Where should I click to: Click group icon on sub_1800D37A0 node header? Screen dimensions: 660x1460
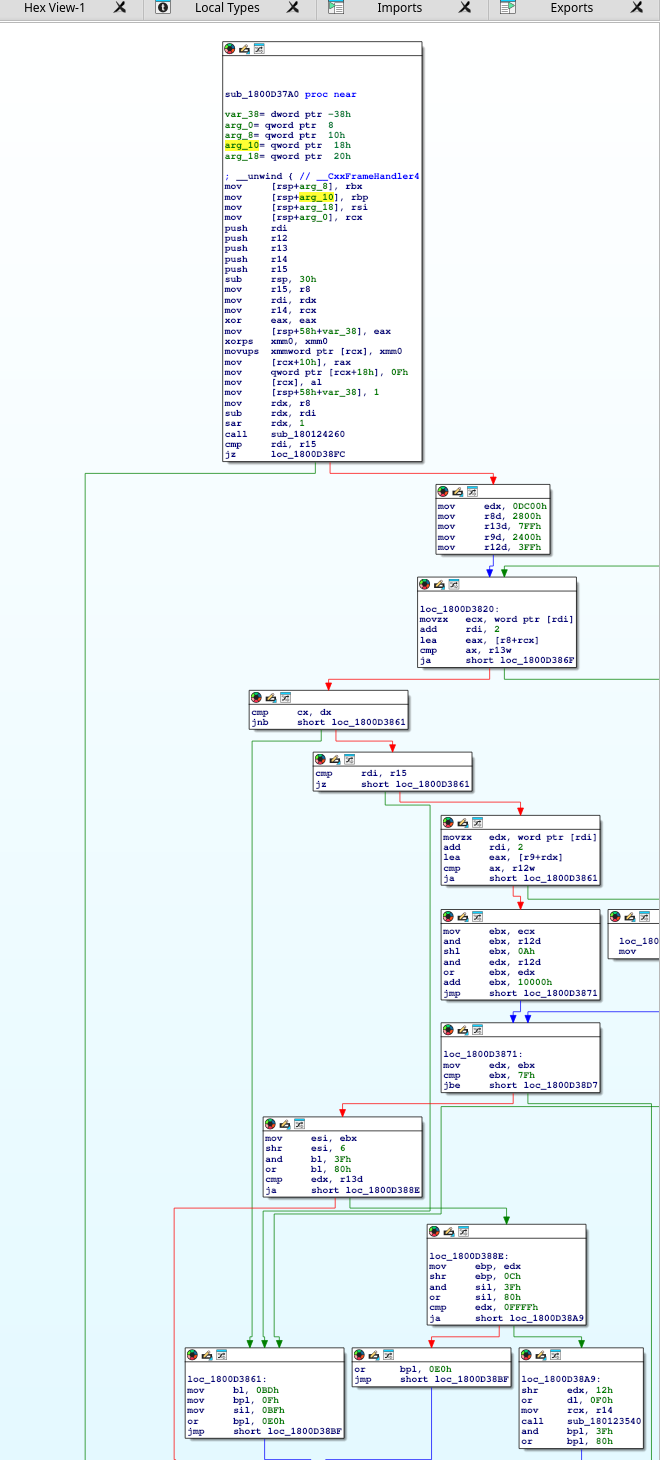[259, 48]
